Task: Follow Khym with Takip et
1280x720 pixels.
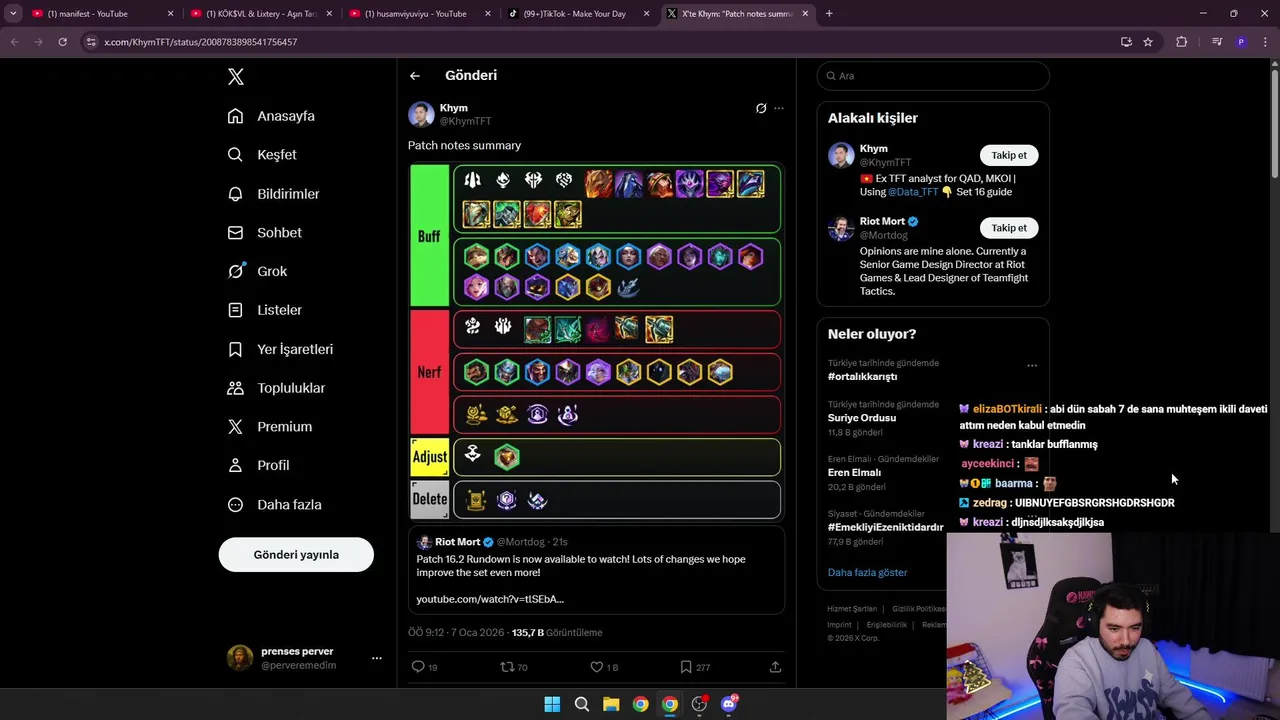Action: [1008, 155]
